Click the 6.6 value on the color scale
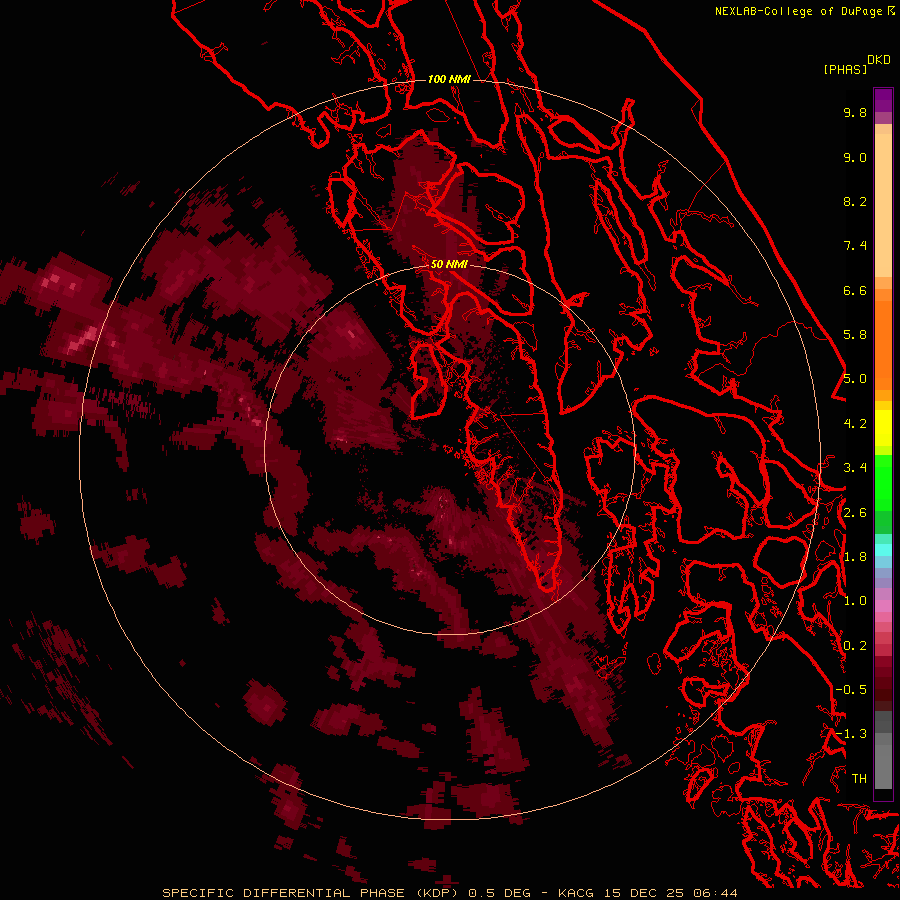 click(x=855, y=290)
